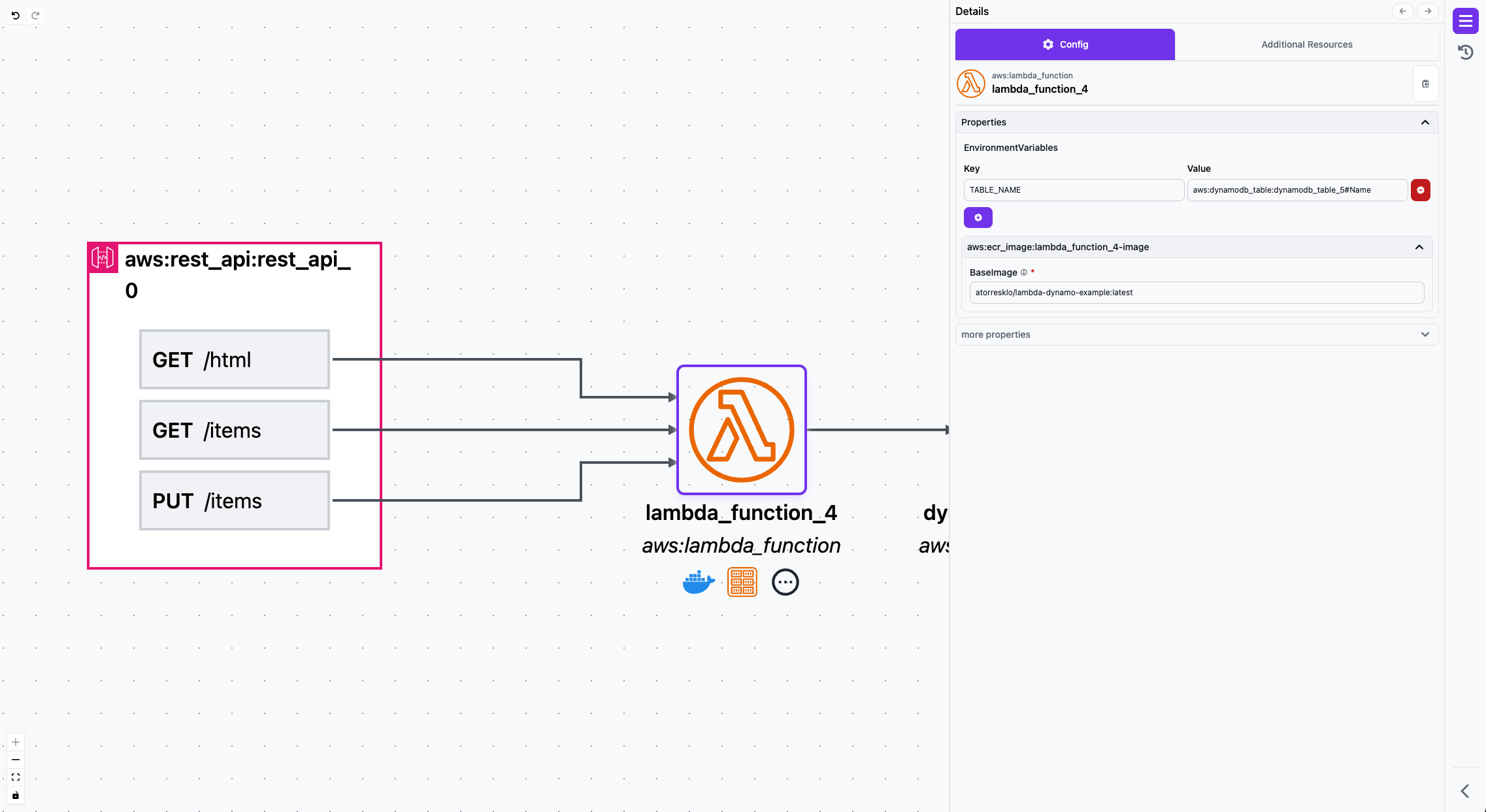Click the undo arrow icon top left
The width and height of the screenshot is (1486, 812).
(x=15, y=14)
